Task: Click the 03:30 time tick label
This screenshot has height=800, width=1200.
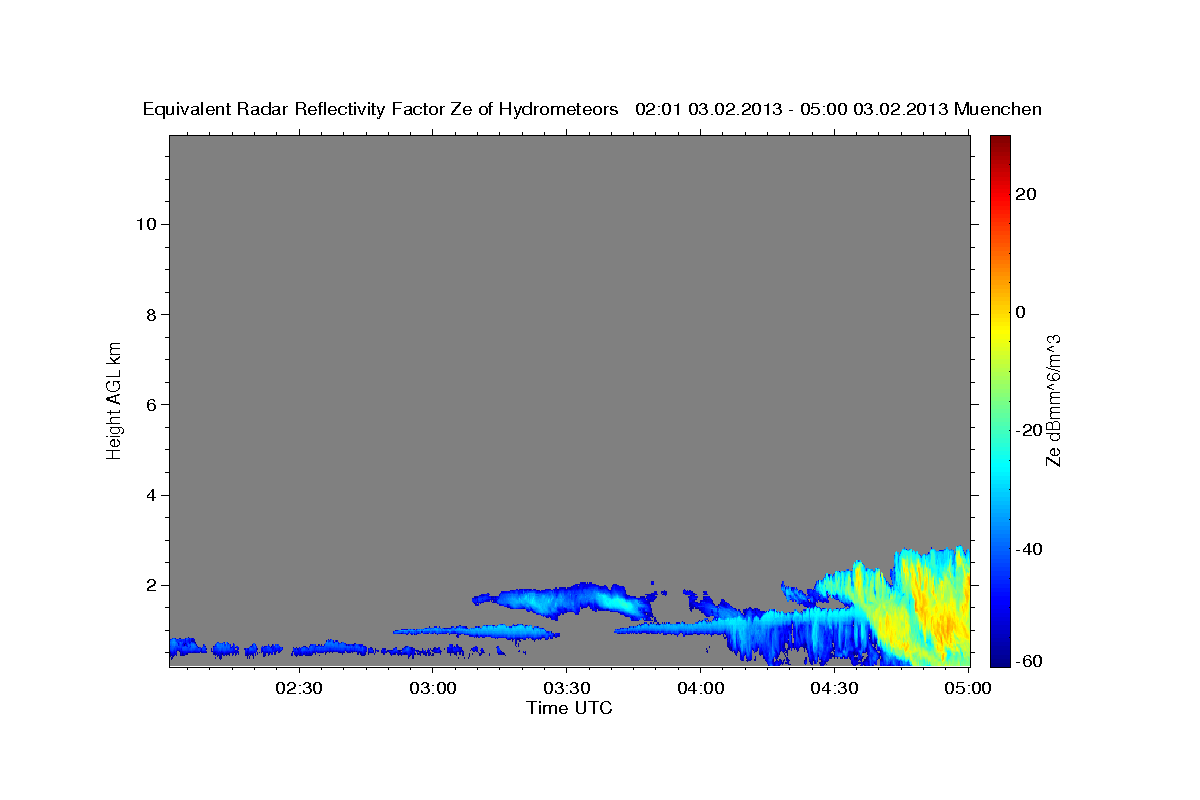Action: pos(566,689)
